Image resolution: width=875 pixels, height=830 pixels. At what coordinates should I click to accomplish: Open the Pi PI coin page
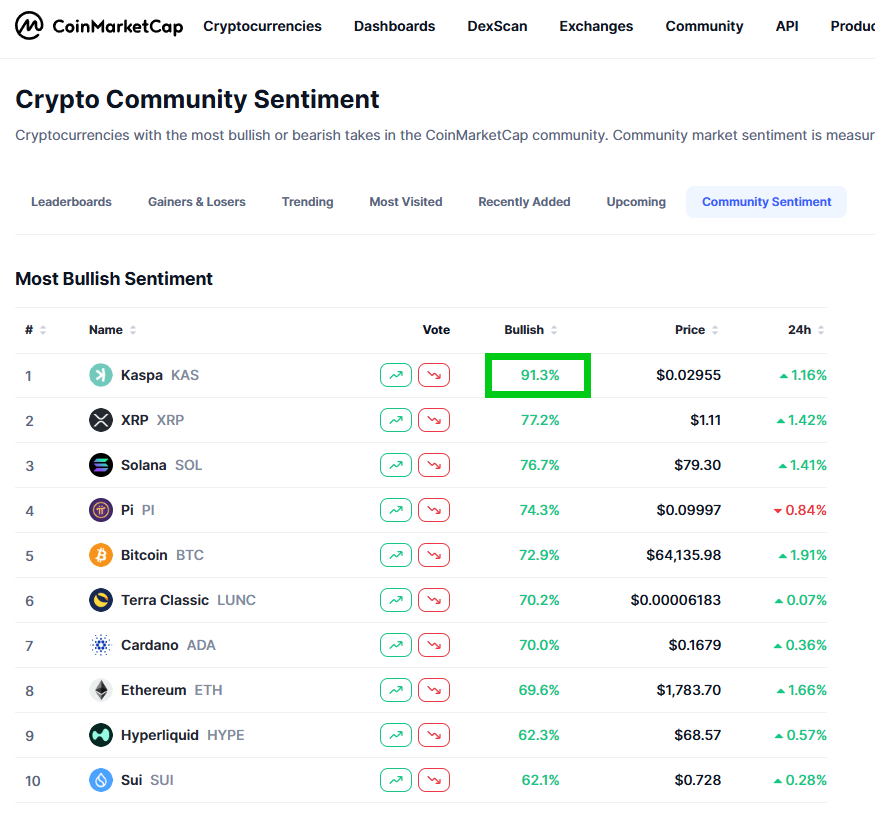(138, 510)
